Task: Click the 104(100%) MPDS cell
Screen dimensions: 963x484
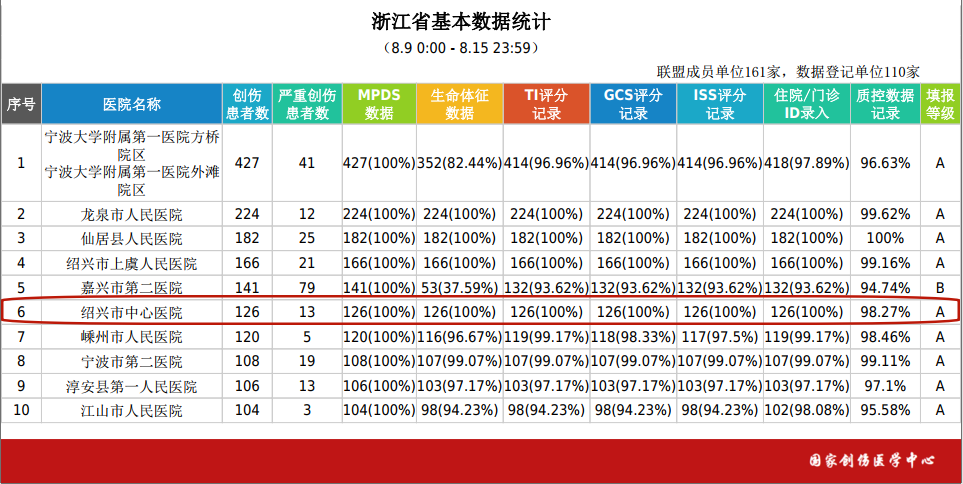Action: click(379, 410)
